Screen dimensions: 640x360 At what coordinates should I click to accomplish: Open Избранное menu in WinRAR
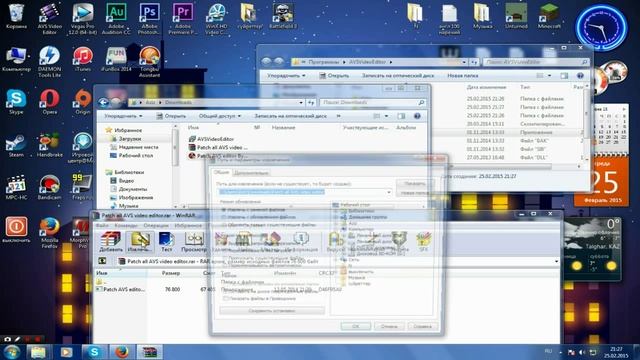click(188, 225)
